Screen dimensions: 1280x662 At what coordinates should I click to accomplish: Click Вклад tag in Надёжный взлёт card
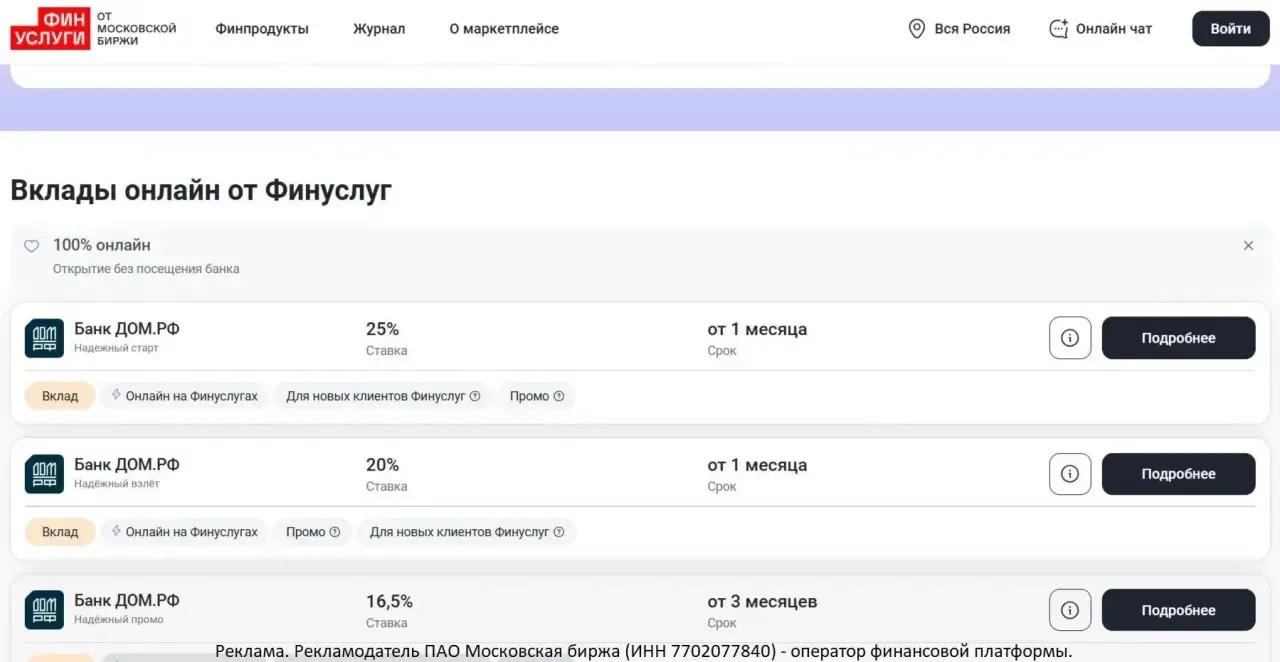tap(60, 532)
